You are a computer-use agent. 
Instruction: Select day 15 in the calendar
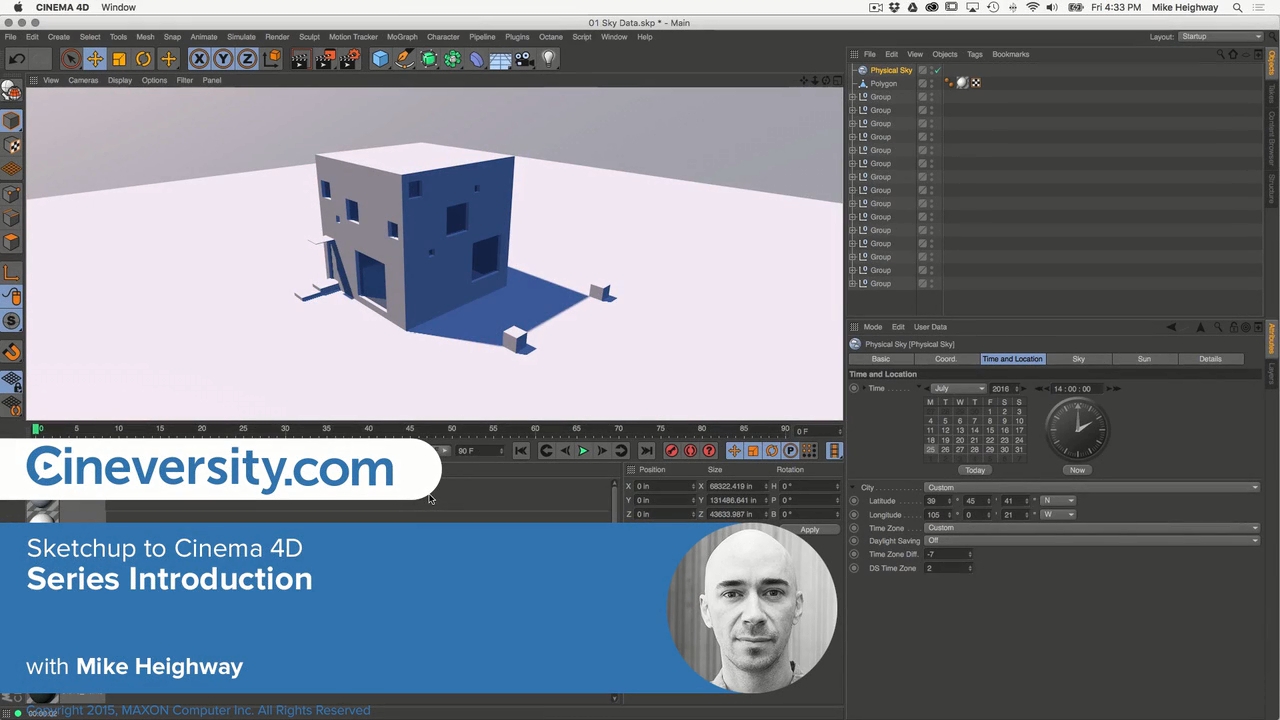point(990,431)
